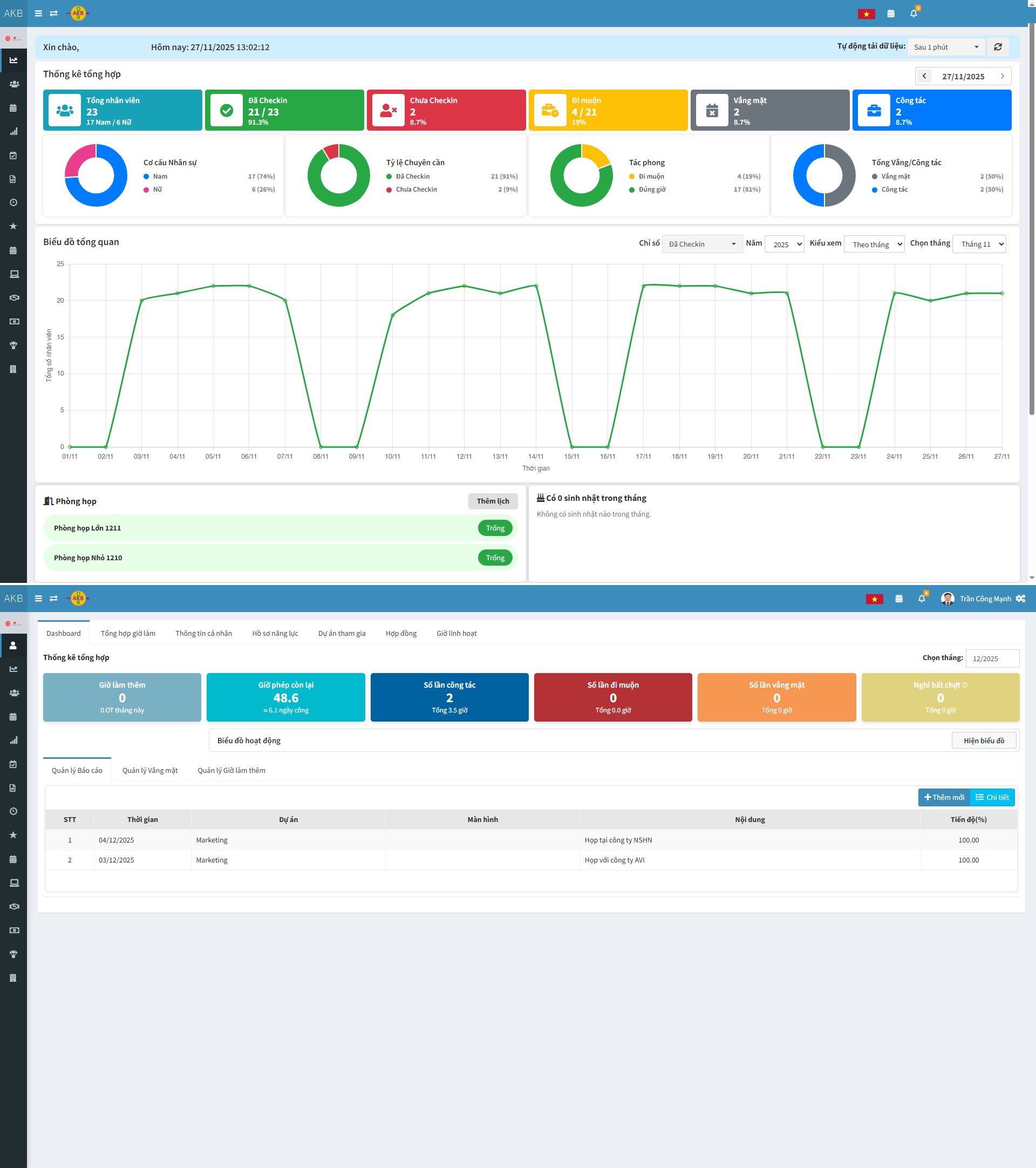
Task: Click the refresh data icon button
Action: (998, 47)
